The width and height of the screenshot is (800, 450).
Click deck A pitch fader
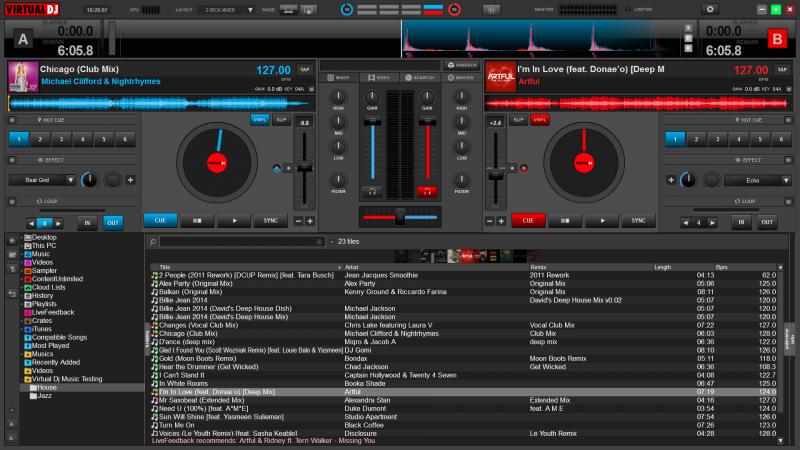(x=304, y=167)
